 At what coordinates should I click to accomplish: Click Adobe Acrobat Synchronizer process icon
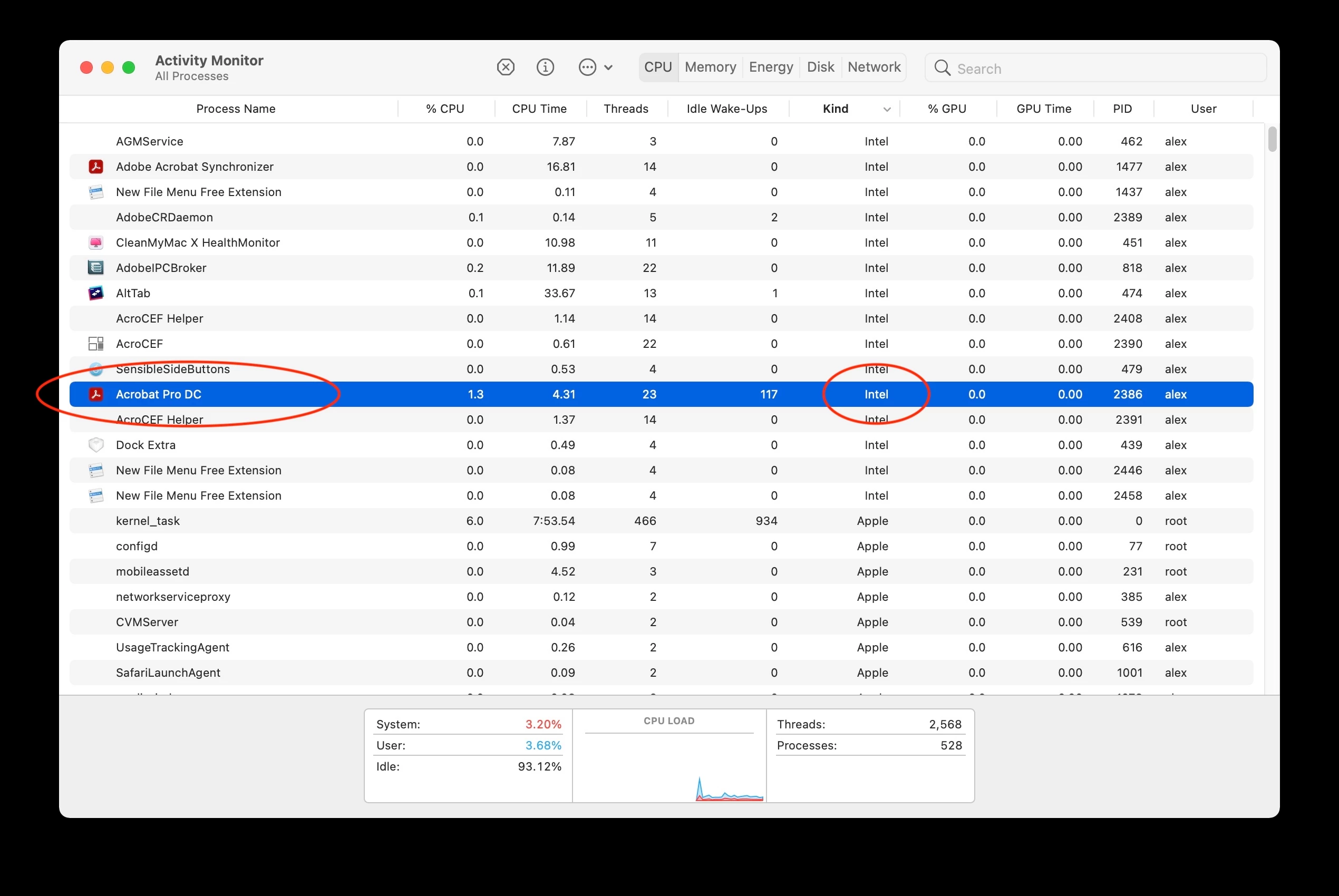96,167
